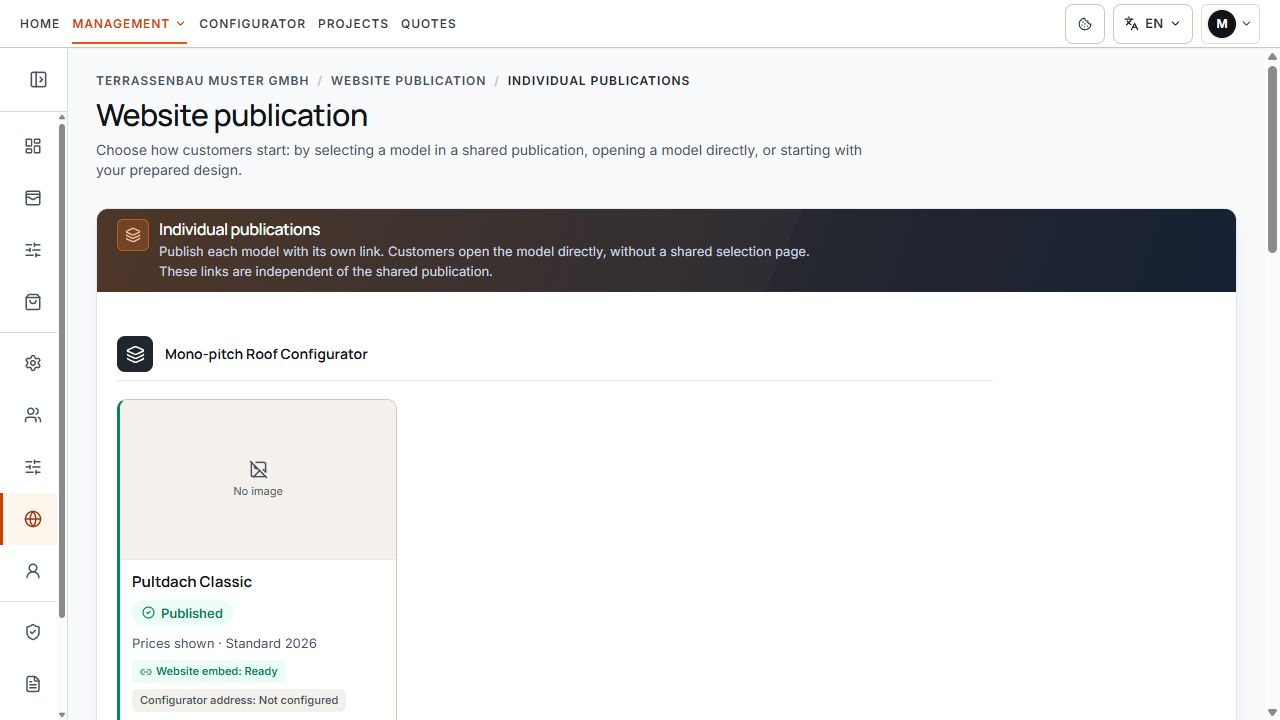
Task: Click the Website Publication breadcrumb
Action: pos(408,81)
